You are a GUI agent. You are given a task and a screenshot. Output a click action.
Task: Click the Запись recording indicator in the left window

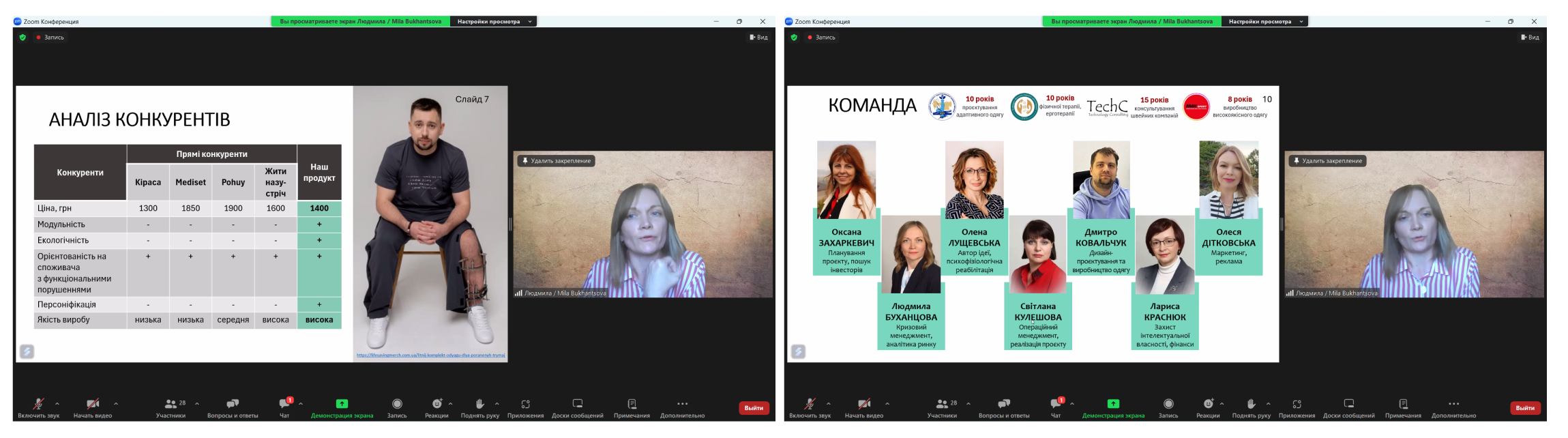coord(50,38)
